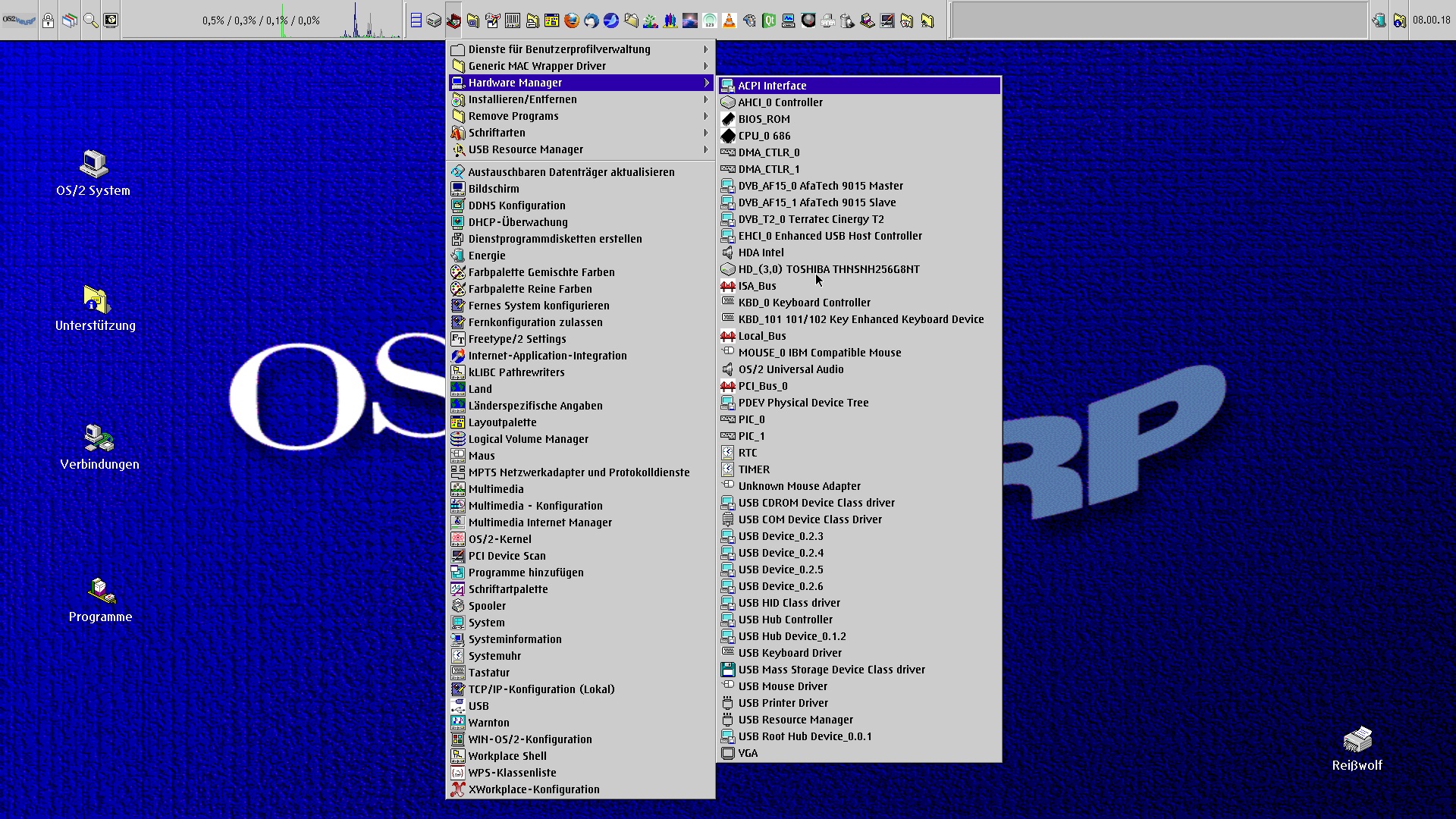
Task: Open USB Printer Driver entry
Action: point(859,703)
